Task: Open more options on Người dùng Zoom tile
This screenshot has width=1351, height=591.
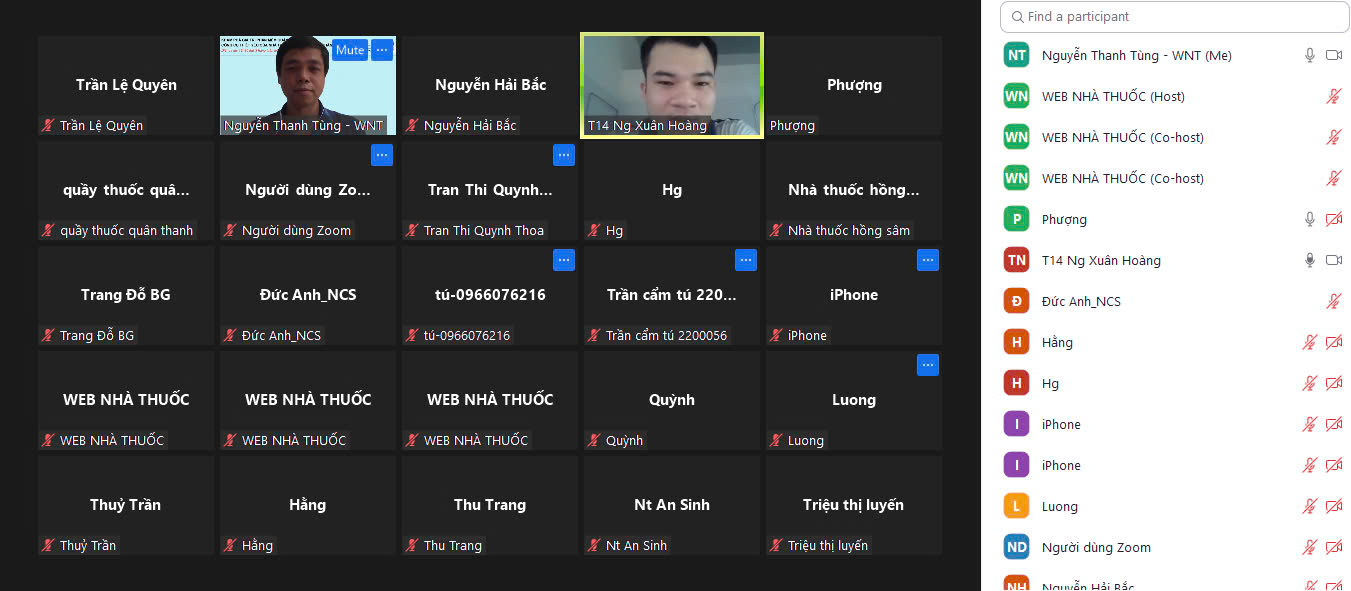Action: (x=382, y=155)
